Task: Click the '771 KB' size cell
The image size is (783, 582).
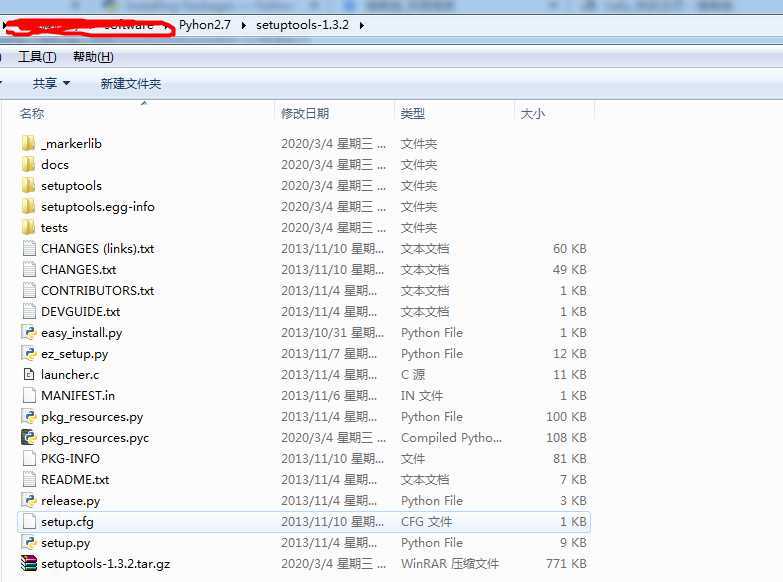Action: click(x=566, y=564)
